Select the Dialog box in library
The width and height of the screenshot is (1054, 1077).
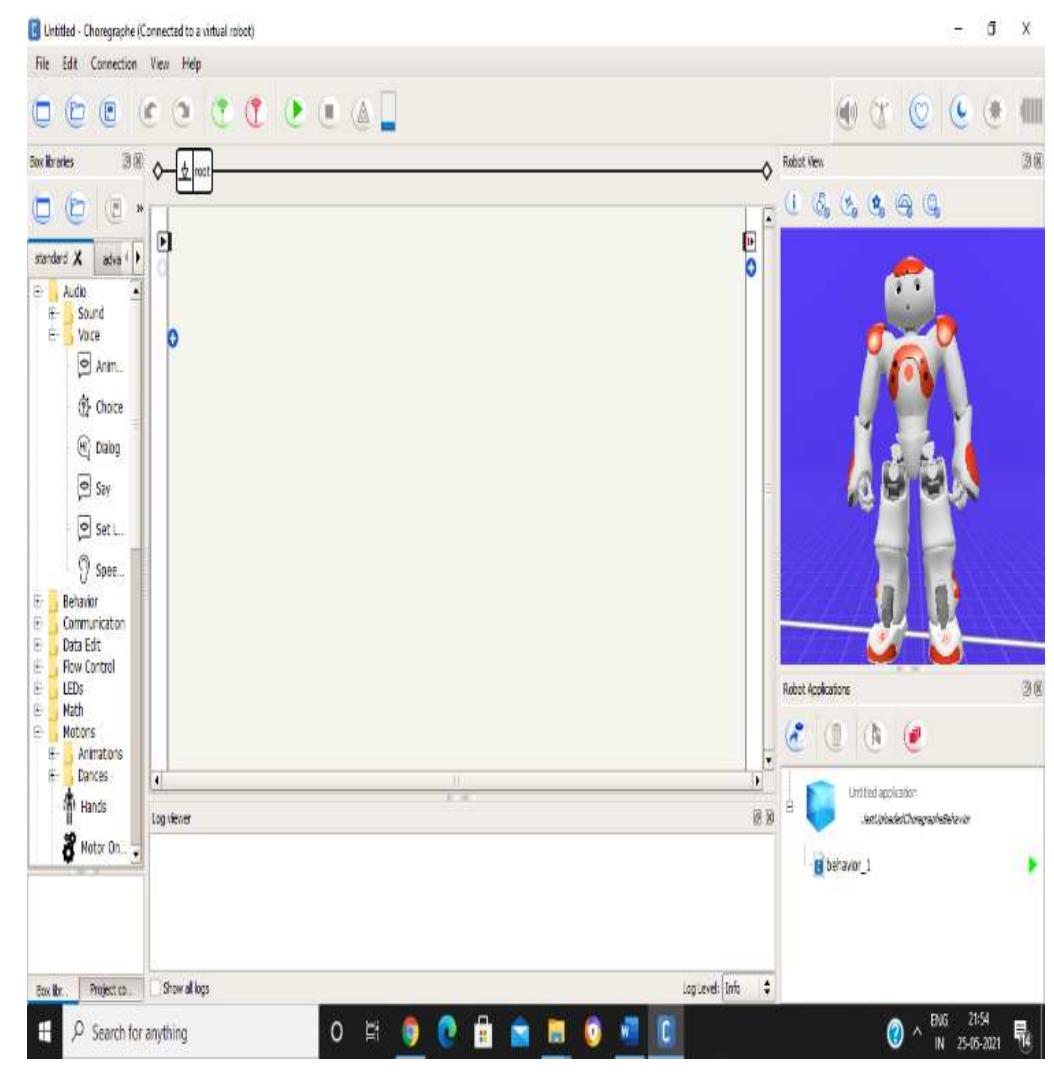point(99,448)
